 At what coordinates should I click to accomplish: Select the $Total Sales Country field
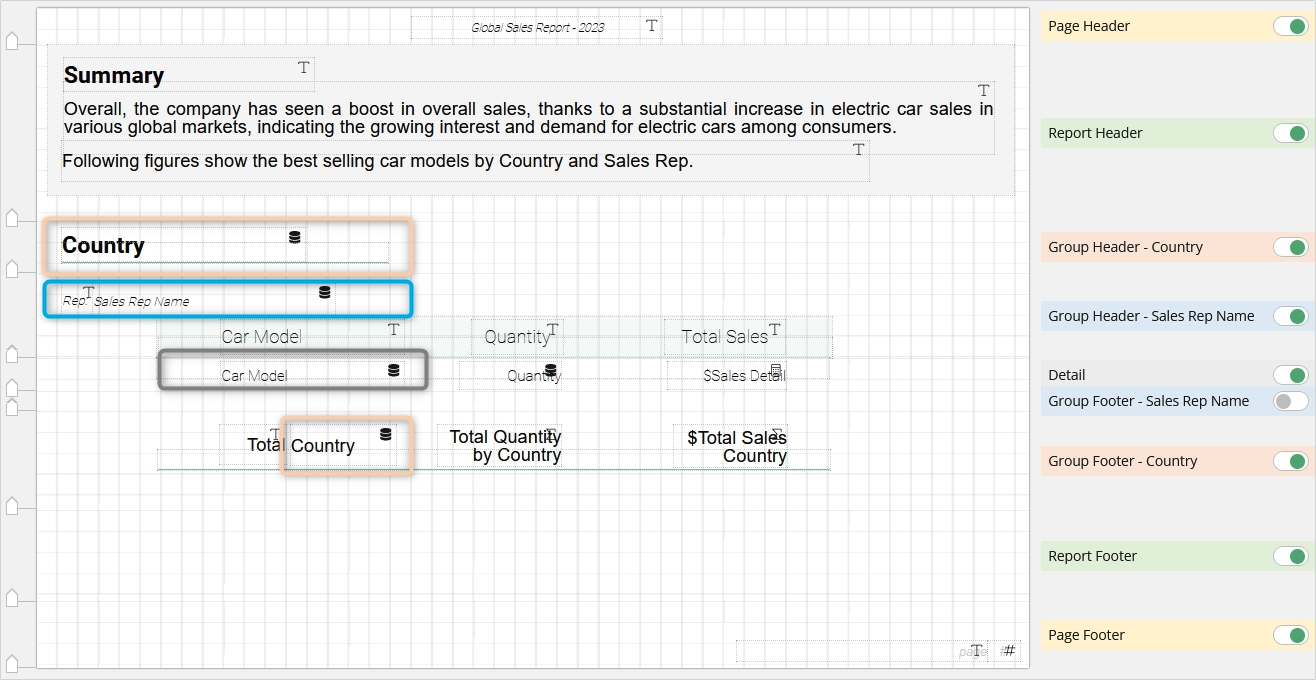click(x=730, y=446)
